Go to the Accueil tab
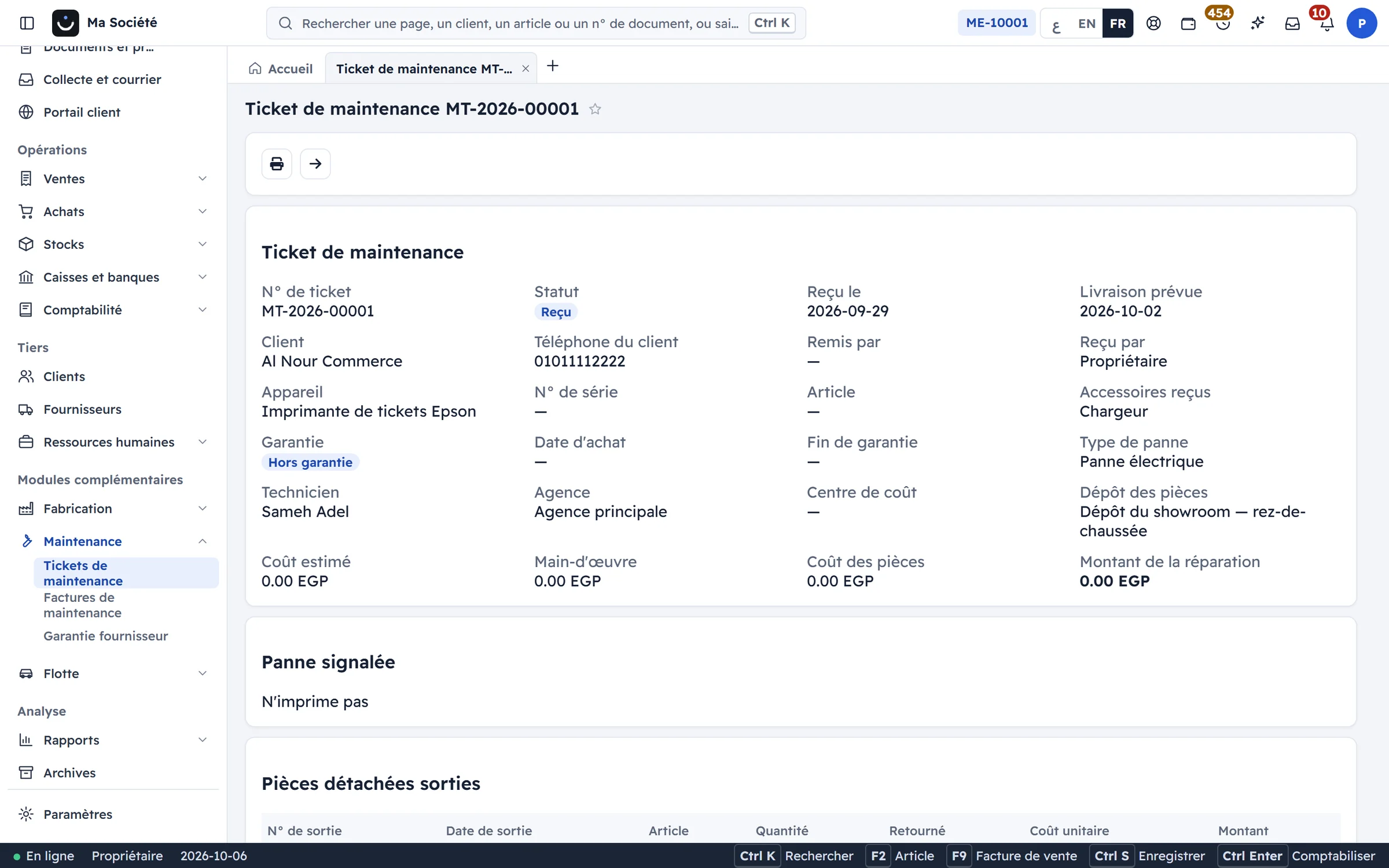 tap(281, 69)
